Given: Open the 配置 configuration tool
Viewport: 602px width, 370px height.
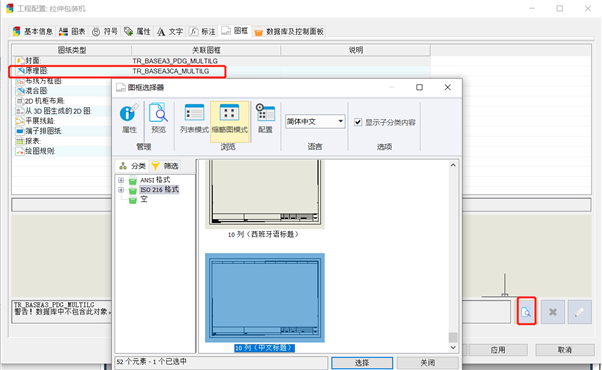Looking at the screenshot, I should click(265, 118).
